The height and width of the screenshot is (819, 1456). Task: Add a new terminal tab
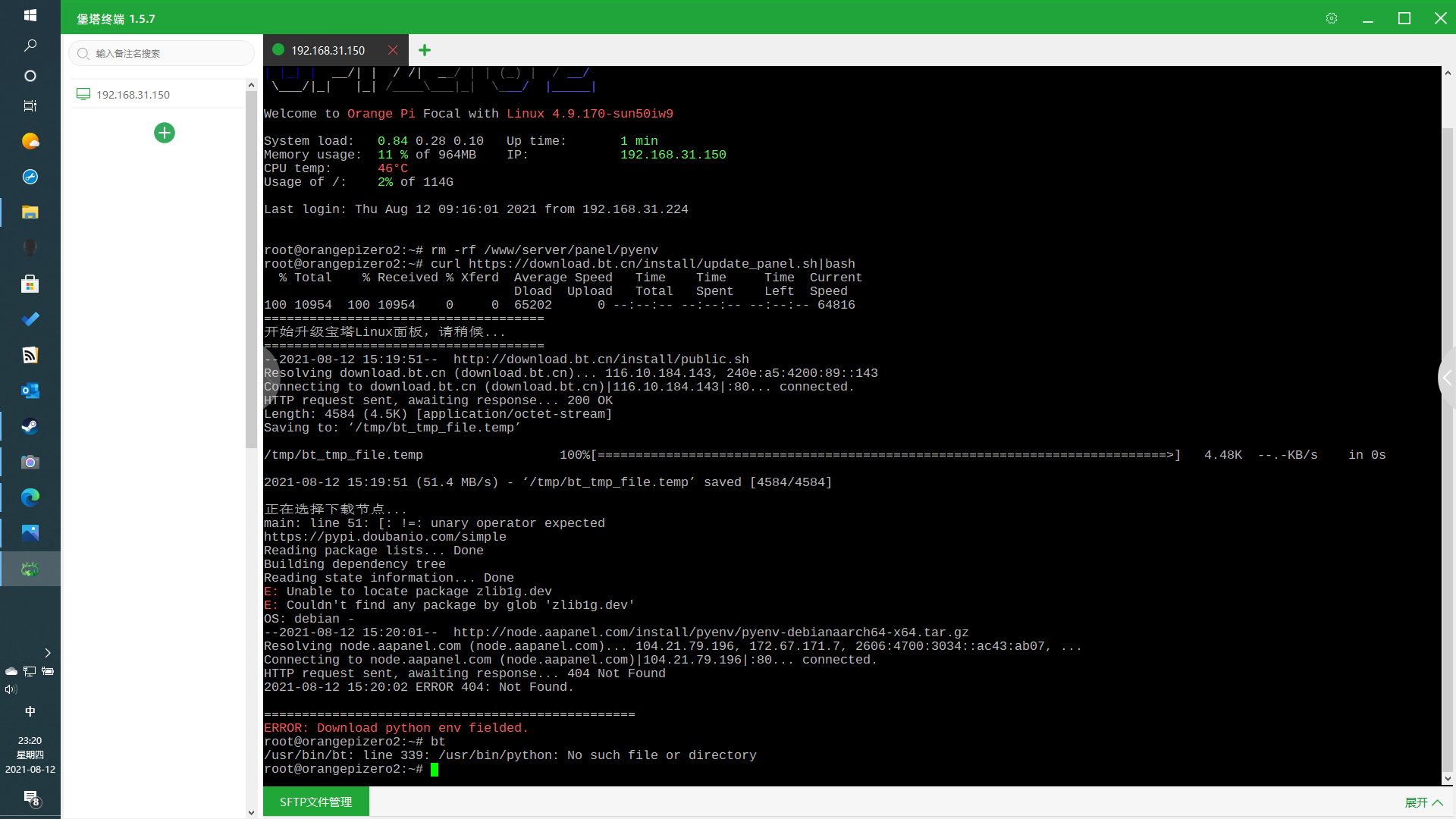point(425,50)
